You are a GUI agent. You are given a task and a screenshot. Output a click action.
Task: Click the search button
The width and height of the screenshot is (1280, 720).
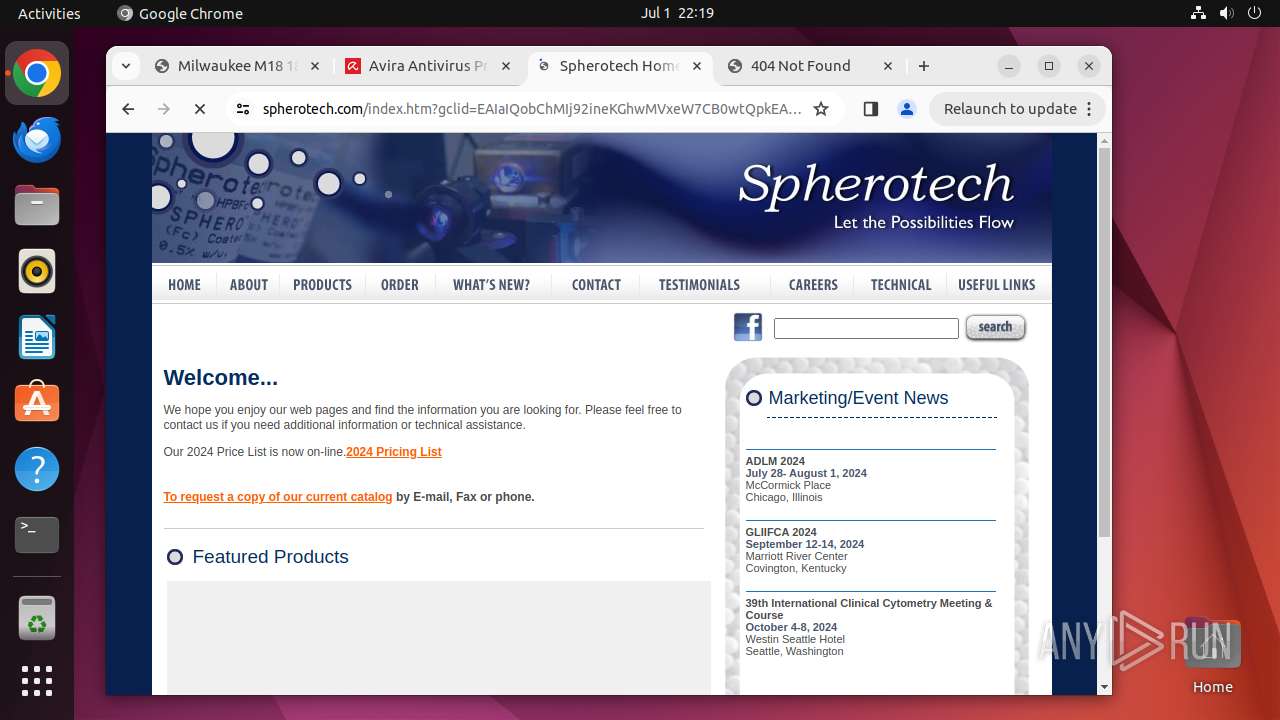[995, 328]
